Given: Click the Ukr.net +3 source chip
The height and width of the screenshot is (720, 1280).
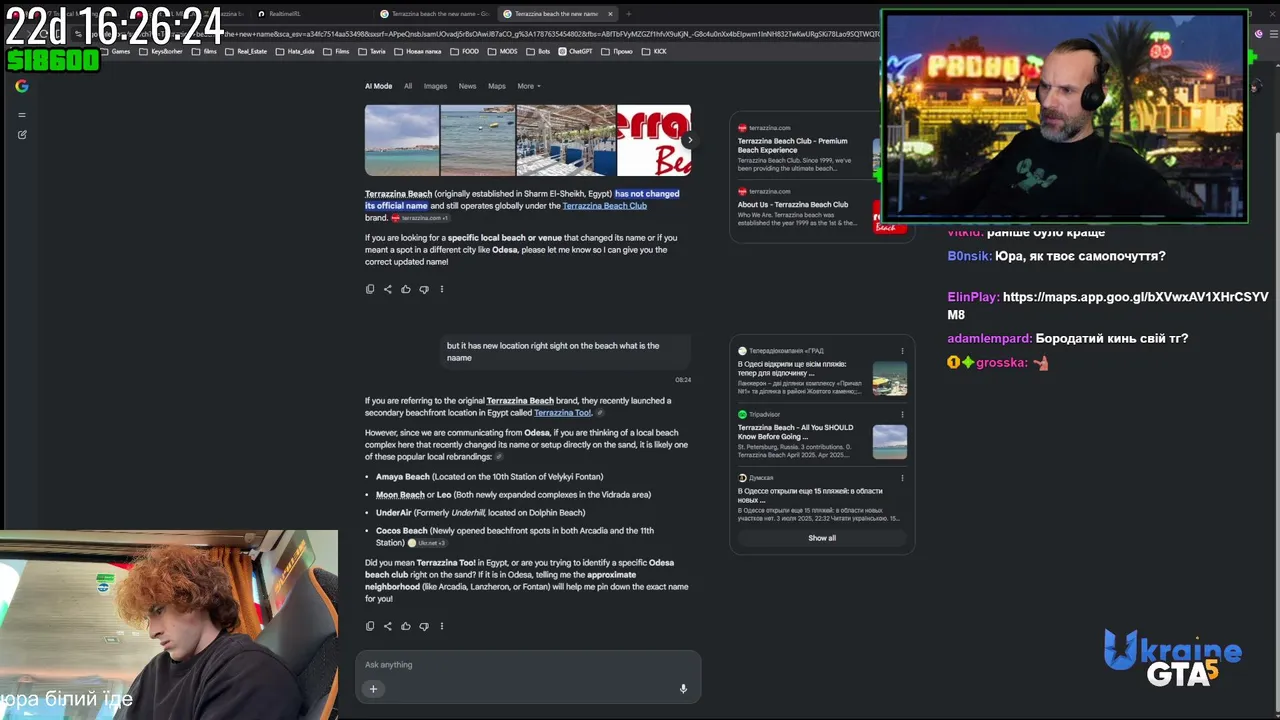Looking at the screenshot, I should (x=426, y=543).
